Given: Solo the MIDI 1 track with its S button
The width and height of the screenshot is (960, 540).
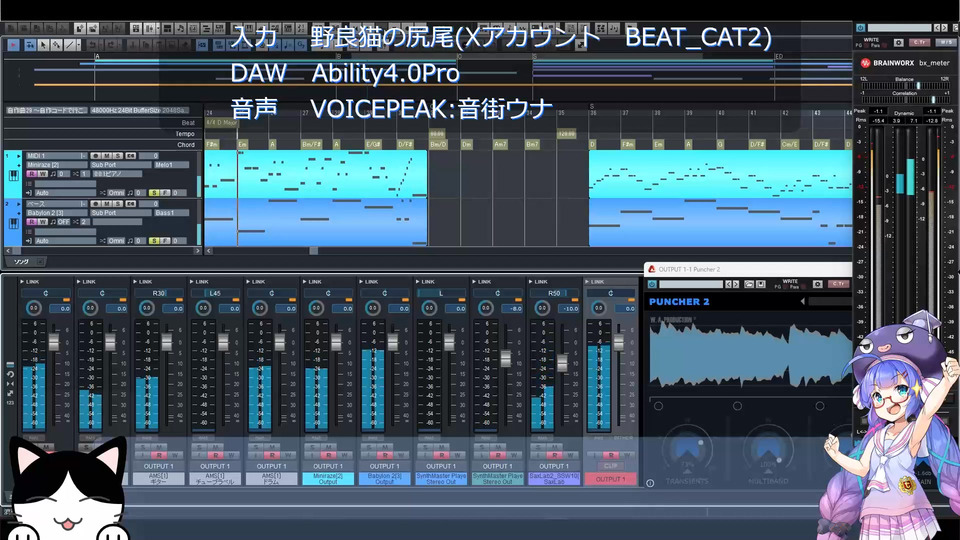Looking at the screenshot, I should [x=118, y=156].
